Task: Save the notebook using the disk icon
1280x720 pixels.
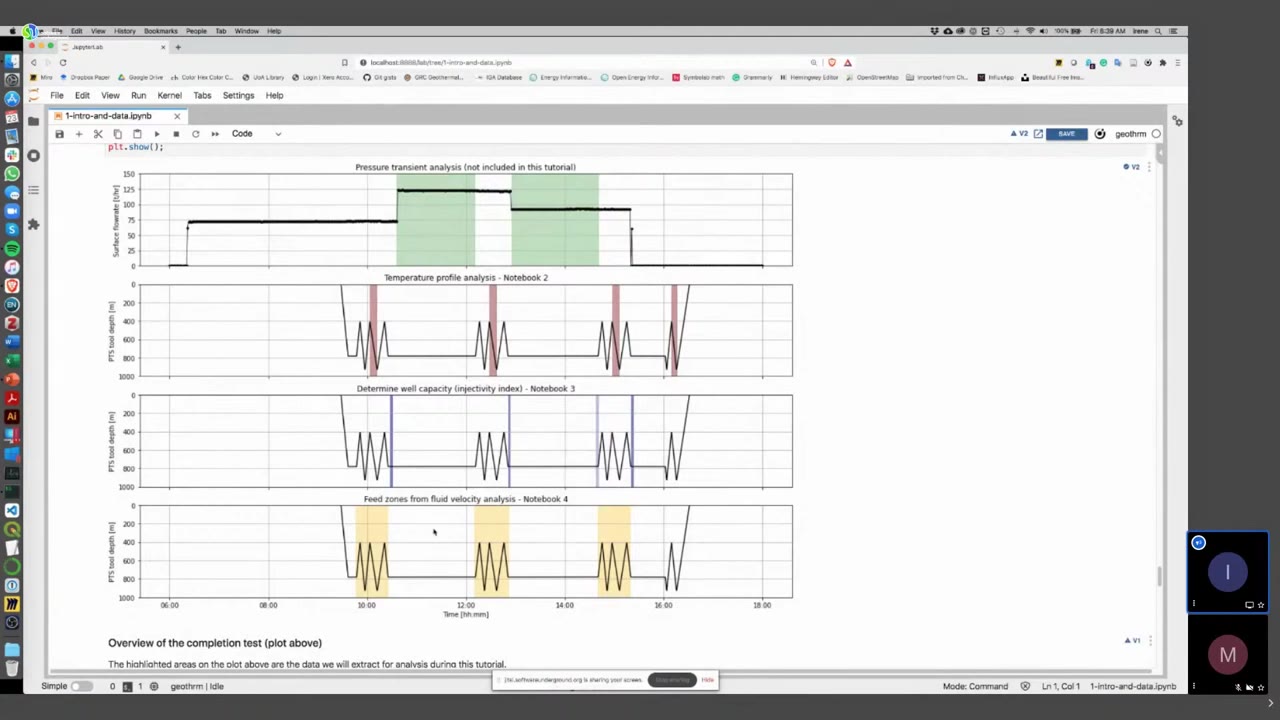Action: [x=60, y=133]
